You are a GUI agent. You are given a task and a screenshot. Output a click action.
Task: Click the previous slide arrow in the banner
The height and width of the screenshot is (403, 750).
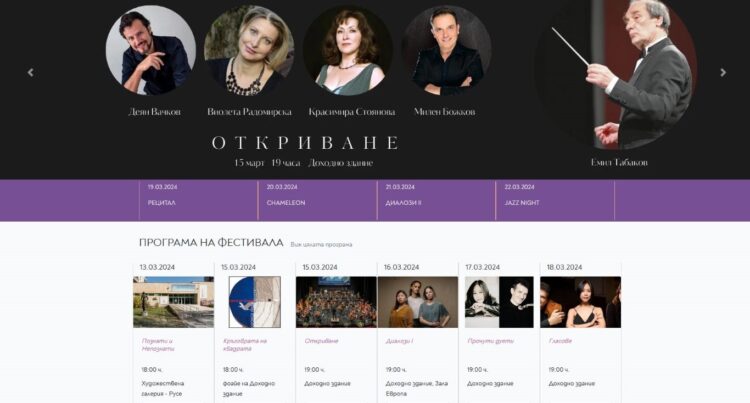[x=31, y=73]
